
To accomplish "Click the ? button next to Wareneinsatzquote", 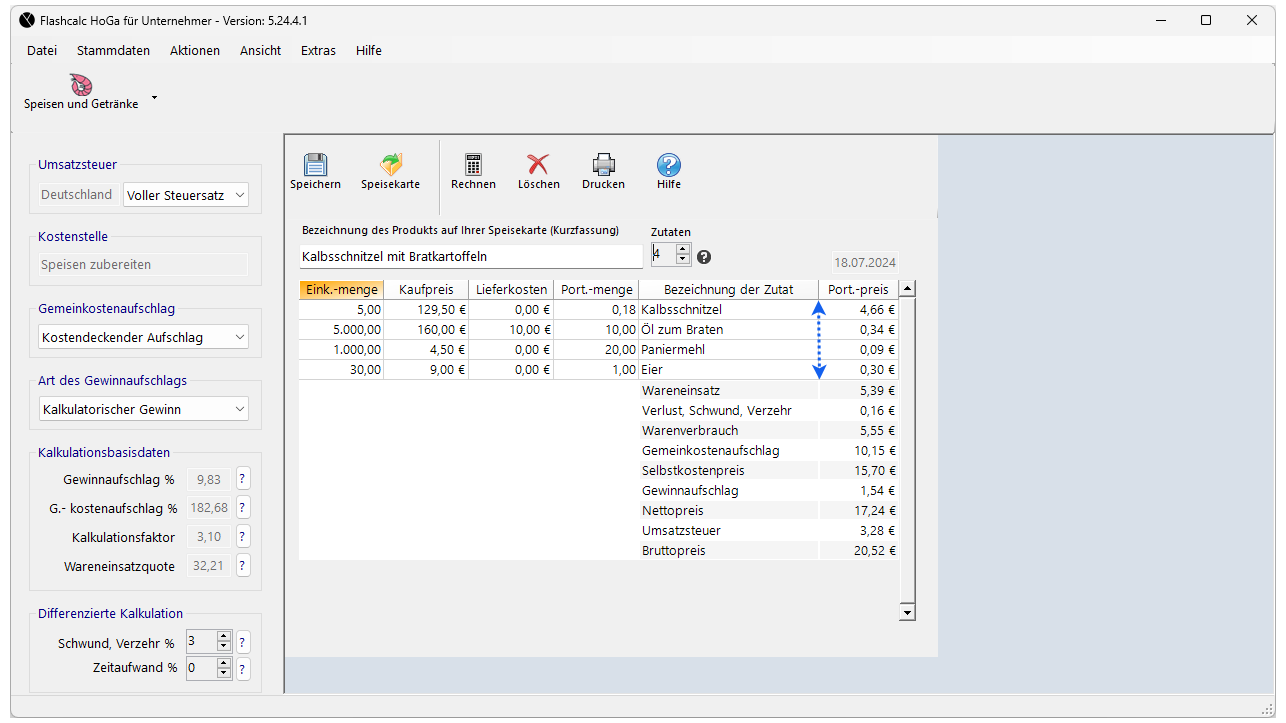I will click(x=243, y=566).
